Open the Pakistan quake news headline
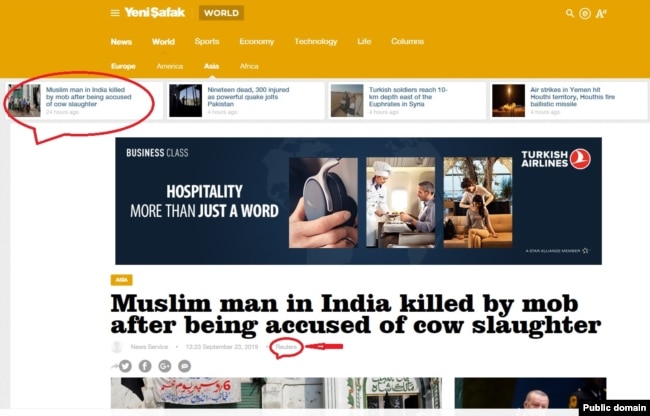 248,97
